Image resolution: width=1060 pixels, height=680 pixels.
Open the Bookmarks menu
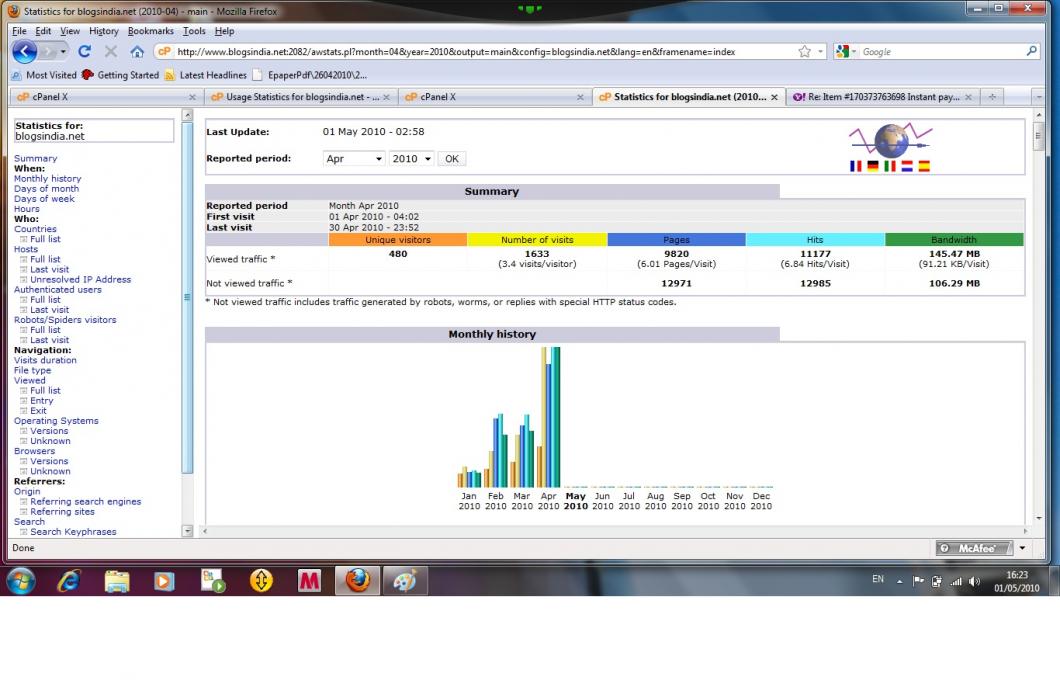[150, 31]
